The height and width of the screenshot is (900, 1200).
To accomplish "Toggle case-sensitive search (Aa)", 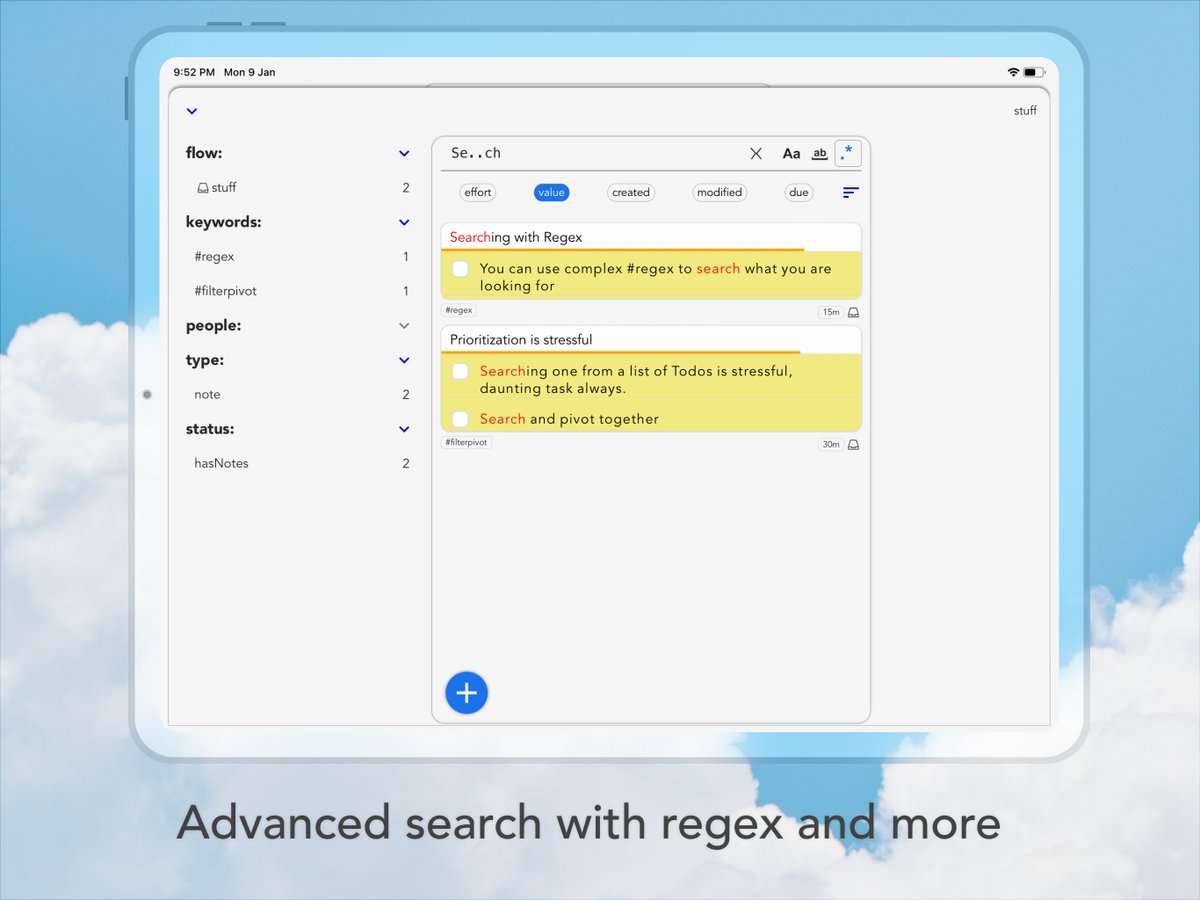I will (x=791, y=153).
